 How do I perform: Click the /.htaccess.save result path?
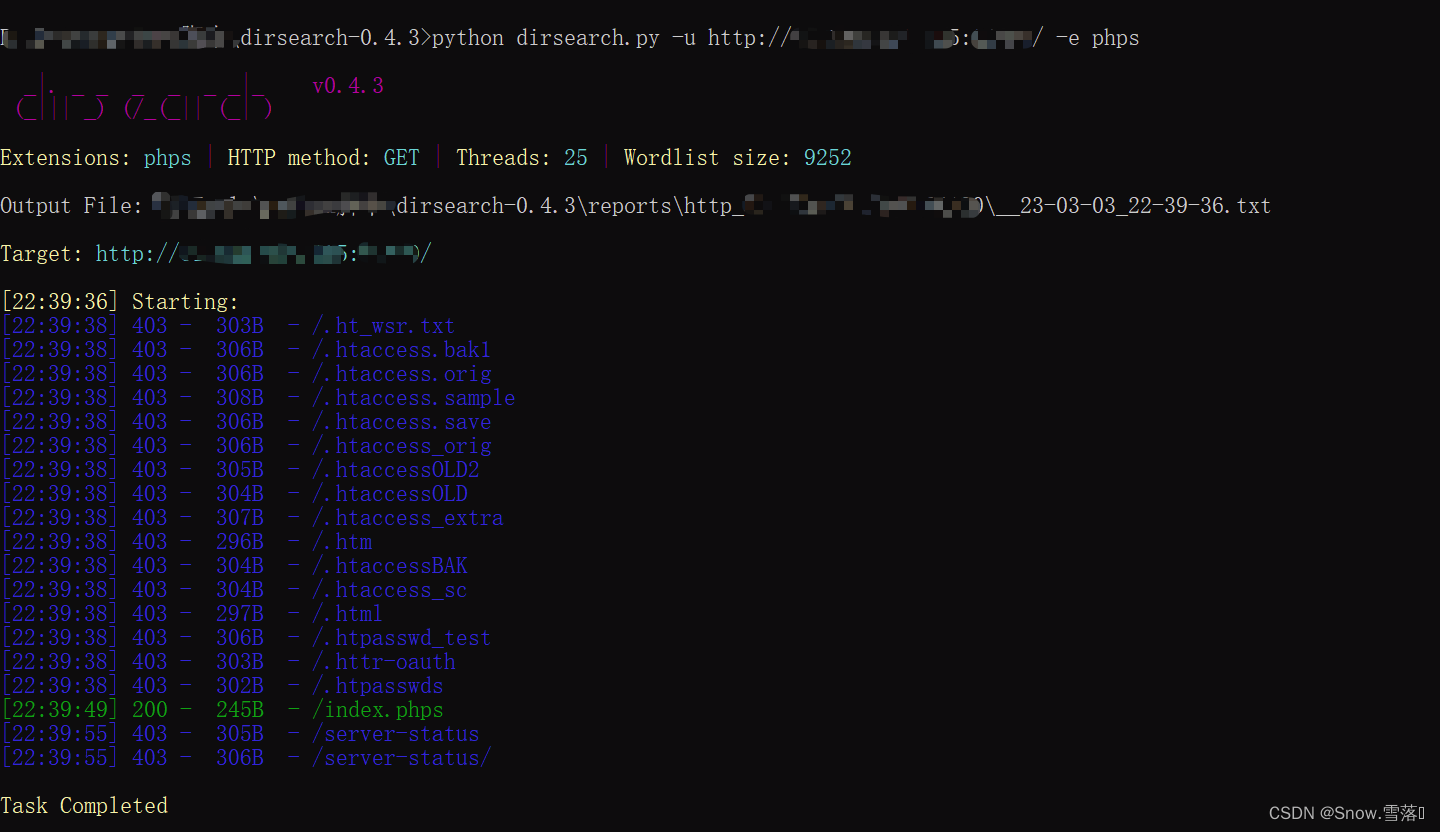[402, 422]
